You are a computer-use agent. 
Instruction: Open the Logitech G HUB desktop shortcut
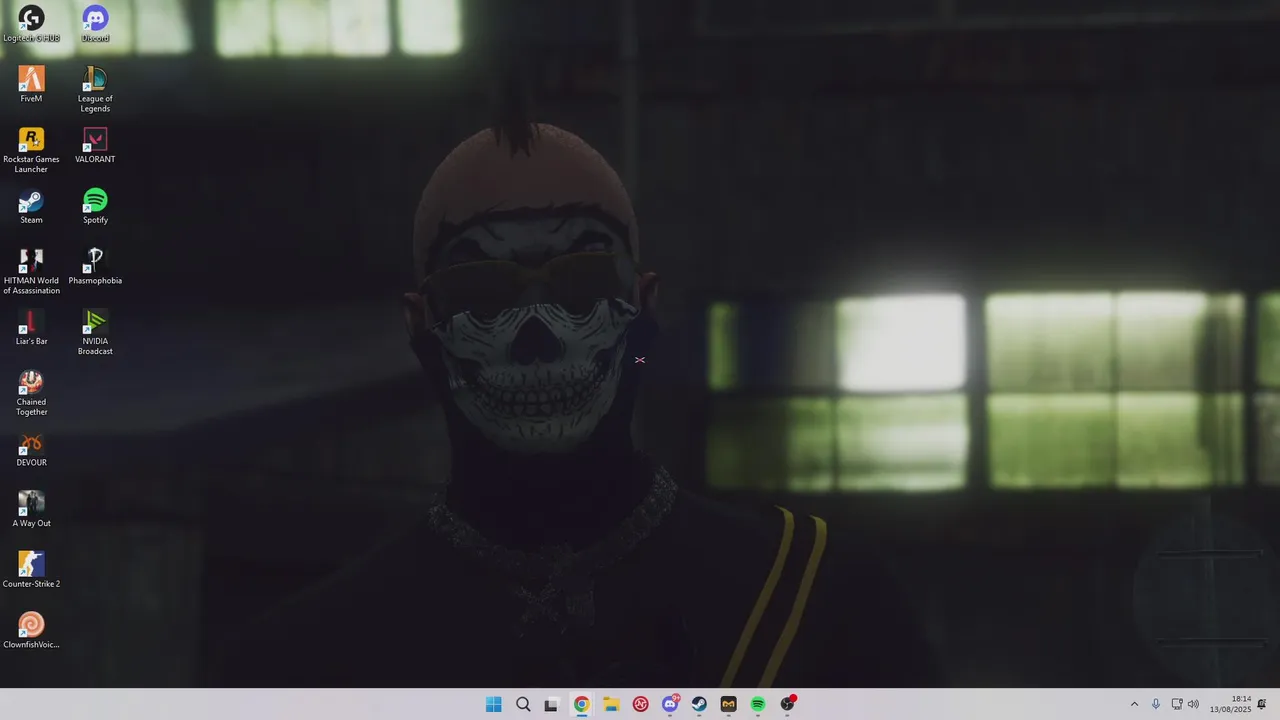[31, 24]
